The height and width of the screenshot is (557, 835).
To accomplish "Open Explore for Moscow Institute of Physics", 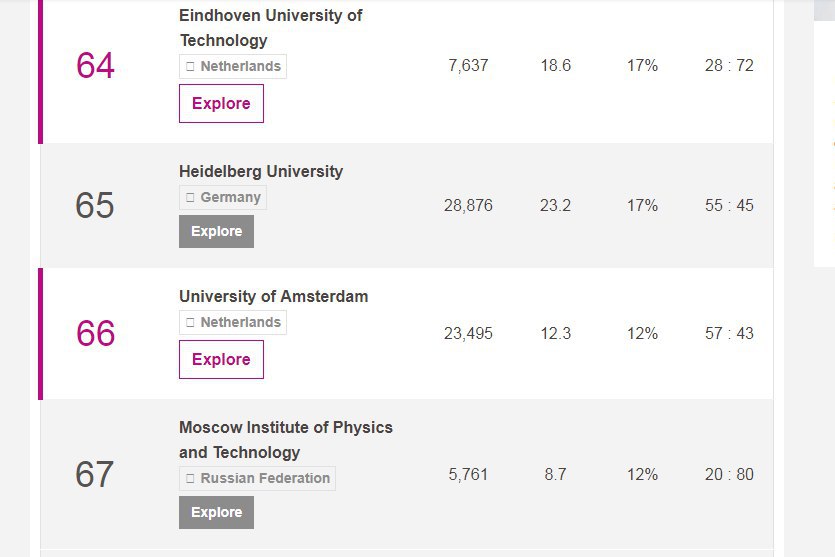I will (216, 512).
